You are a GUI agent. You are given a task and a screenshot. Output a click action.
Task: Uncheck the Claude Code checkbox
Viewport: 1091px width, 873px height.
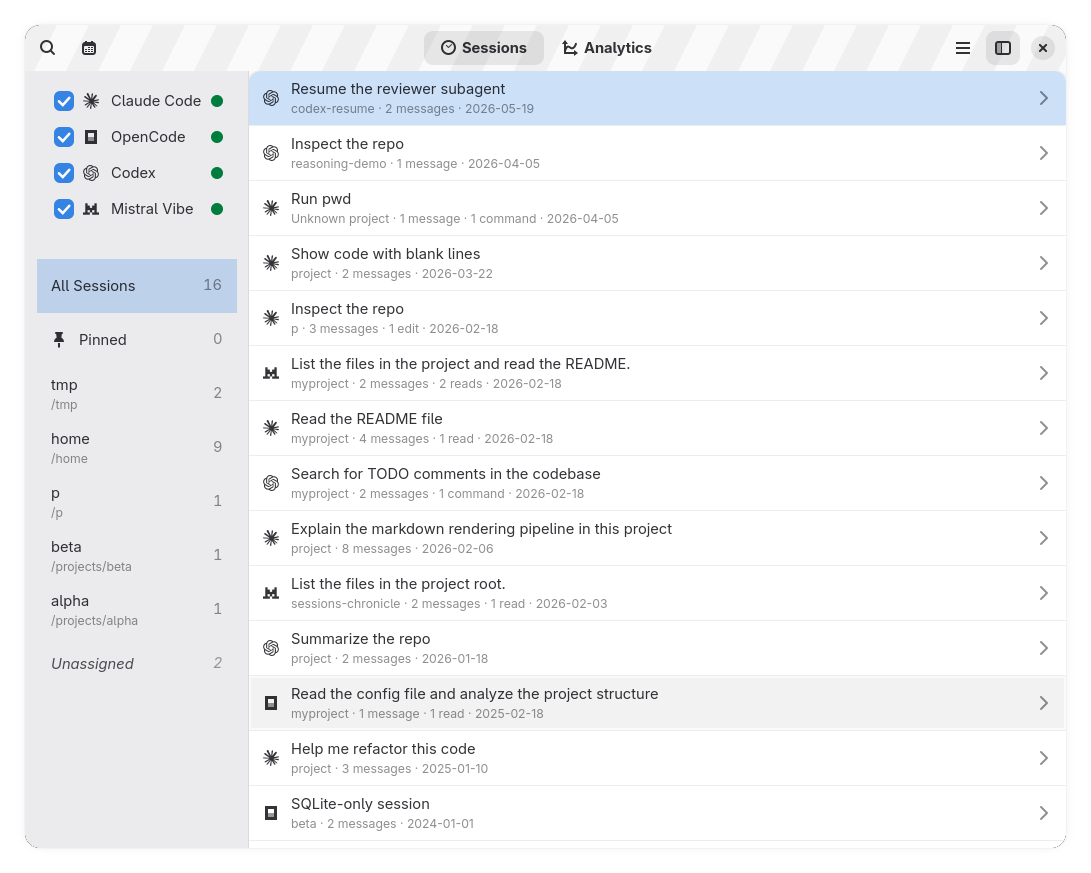click(x=64, y=101)
